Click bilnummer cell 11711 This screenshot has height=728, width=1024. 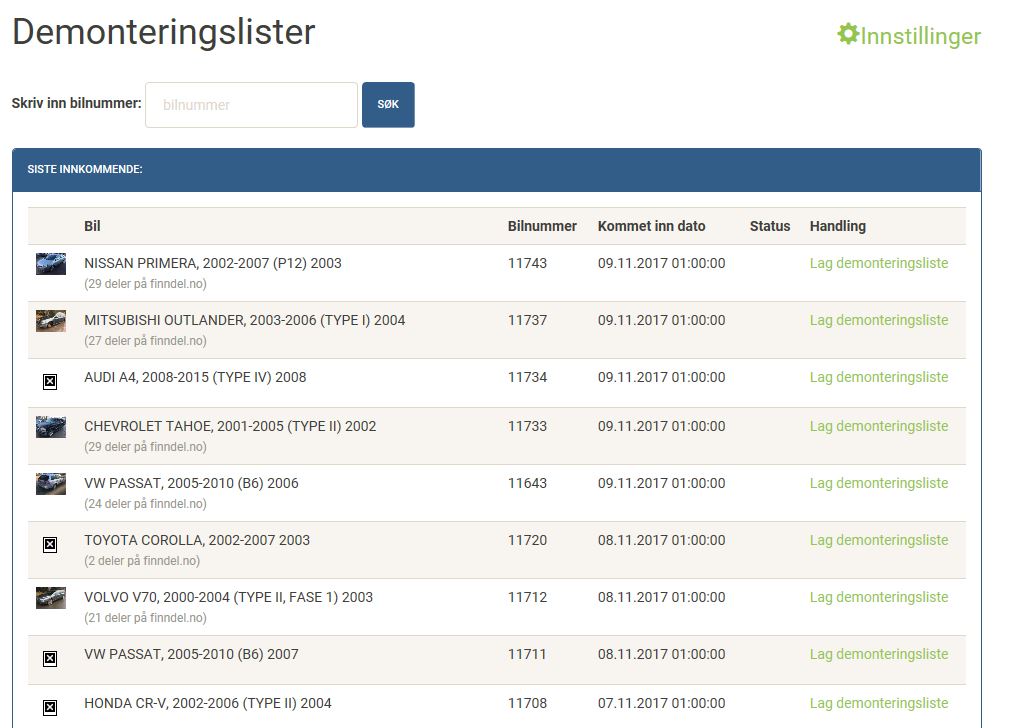[x=527, y=654]
